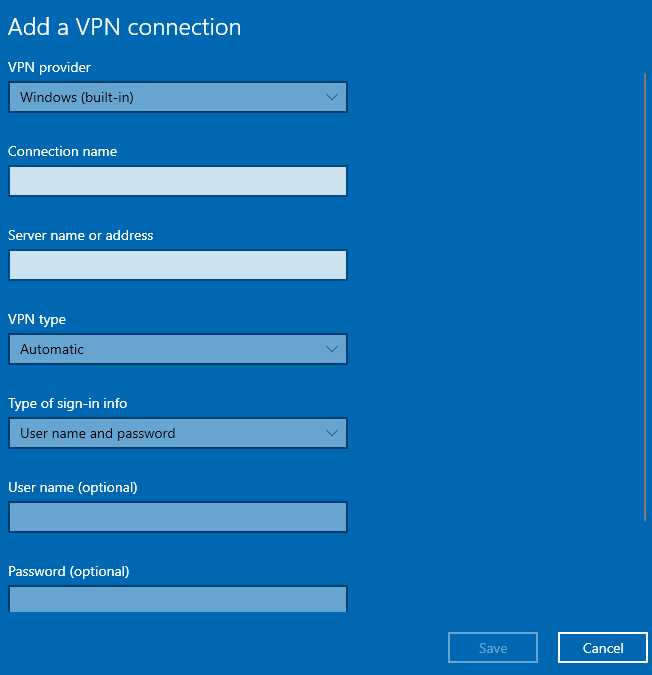Open the User name and password dropdown

pyautogui.click(x=178, y=433)
